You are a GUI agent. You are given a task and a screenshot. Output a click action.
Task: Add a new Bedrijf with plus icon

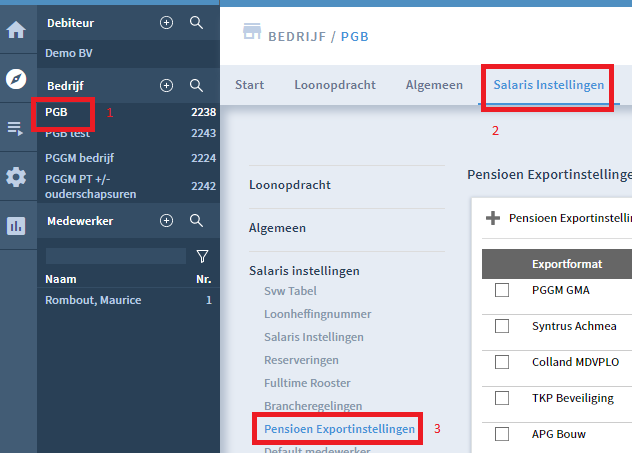pyautogui.click(x=166, y=85)
